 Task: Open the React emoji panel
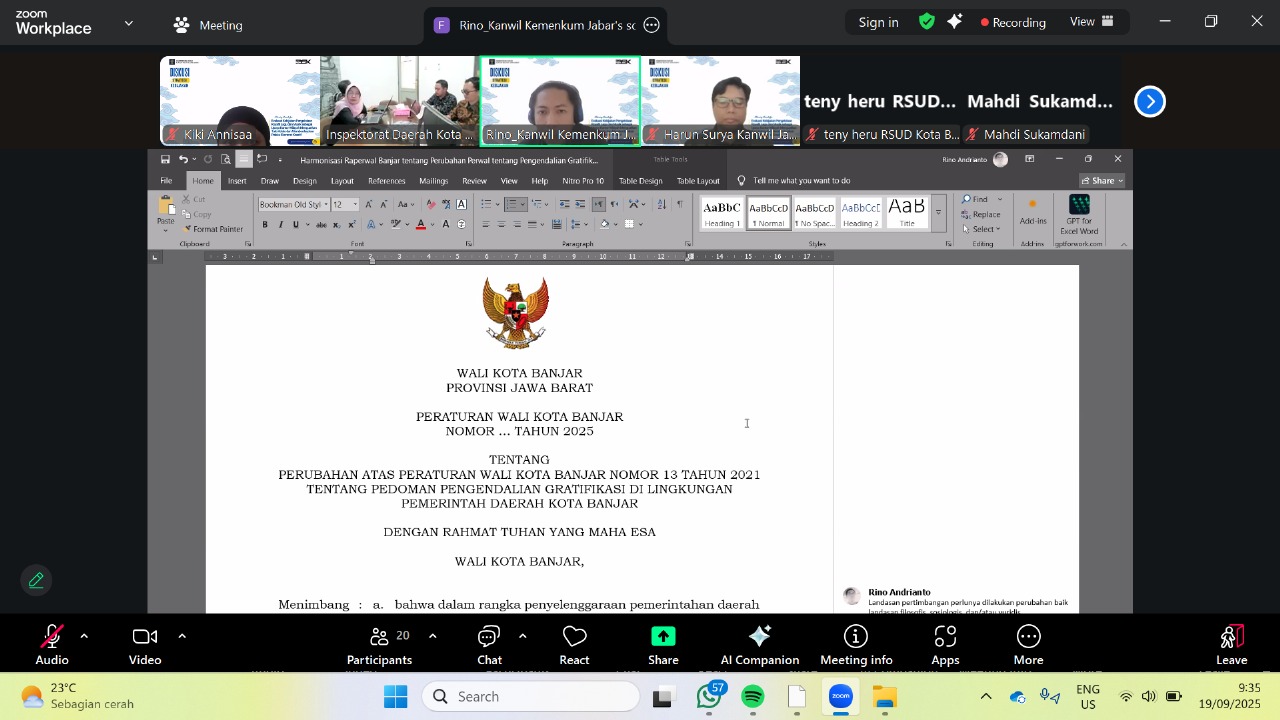tap(574, 645)
